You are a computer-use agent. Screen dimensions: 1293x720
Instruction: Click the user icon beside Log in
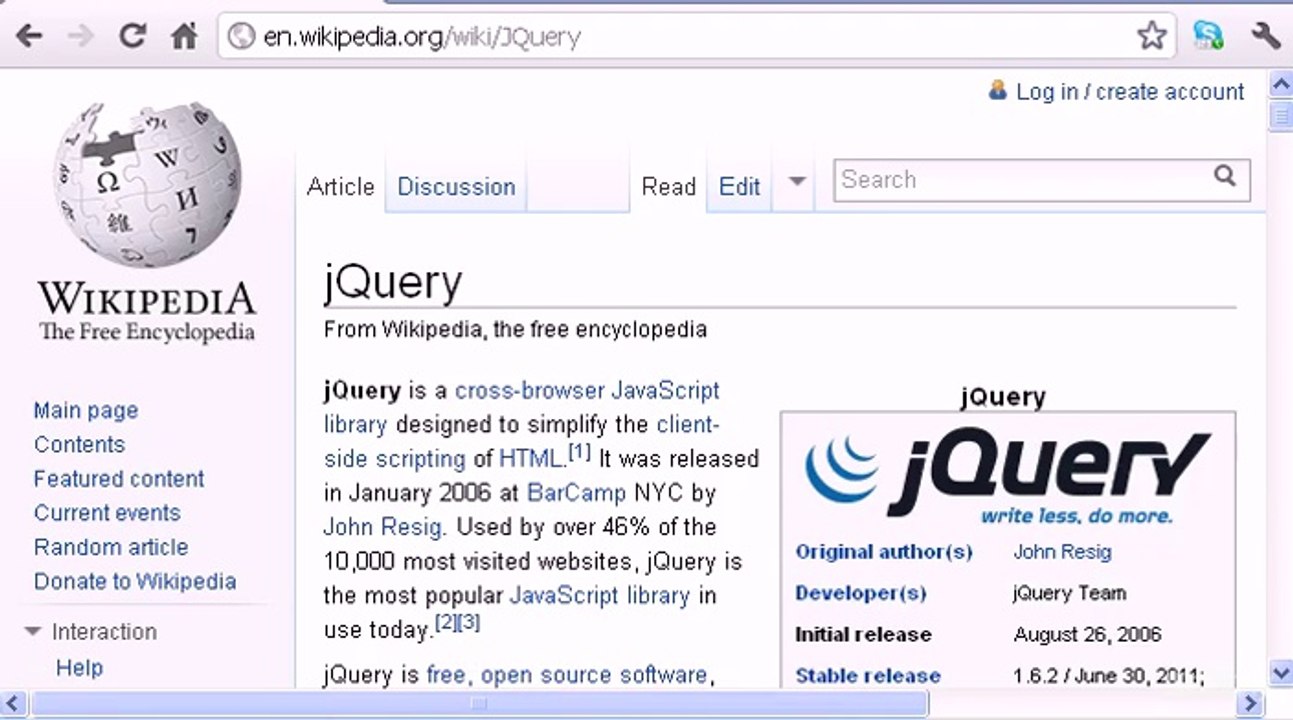pyautogui.click(x=997, y=90)
